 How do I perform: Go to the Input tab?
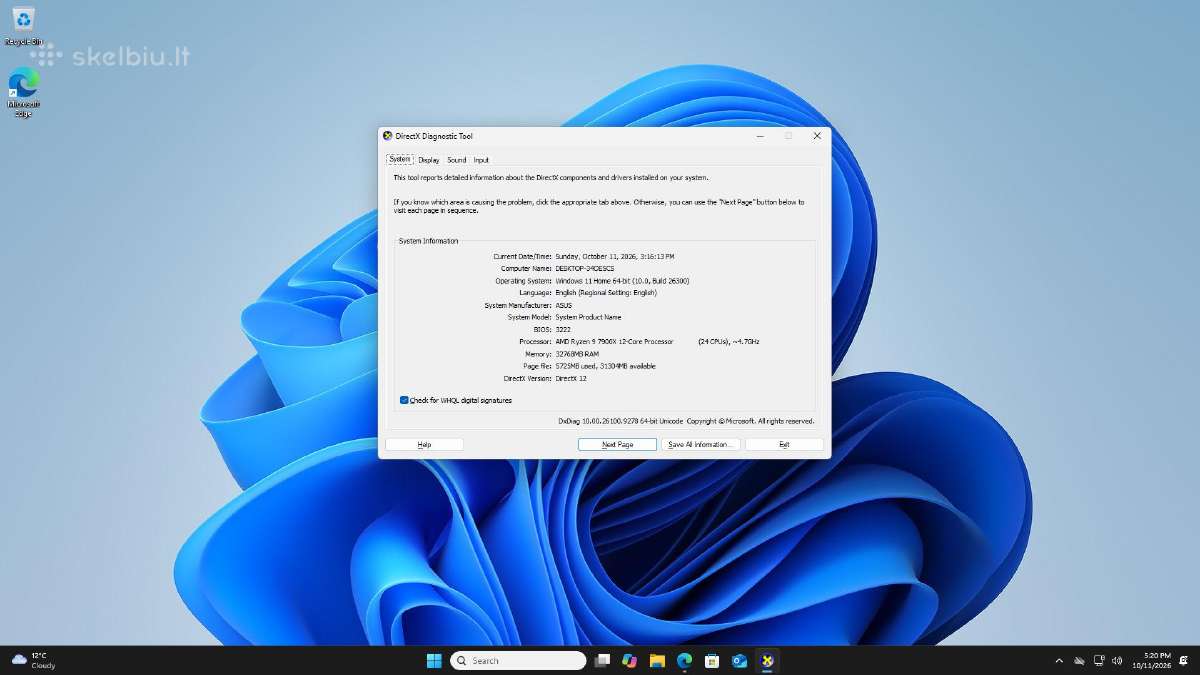pyautogui.click(x=481, y=160)
